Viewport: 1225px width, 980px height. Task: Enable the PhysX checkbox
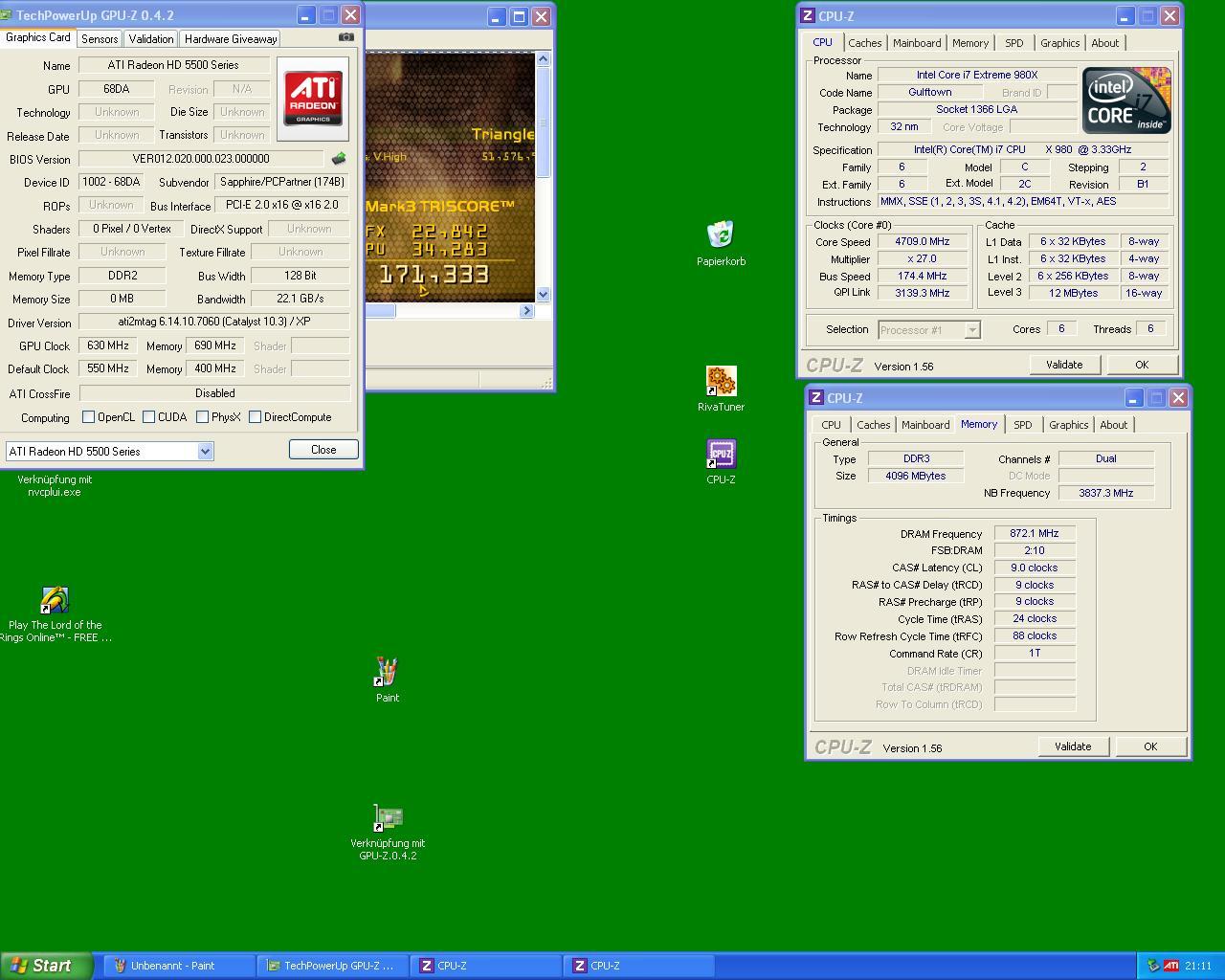pyautogui.click(x=202, y=417)
